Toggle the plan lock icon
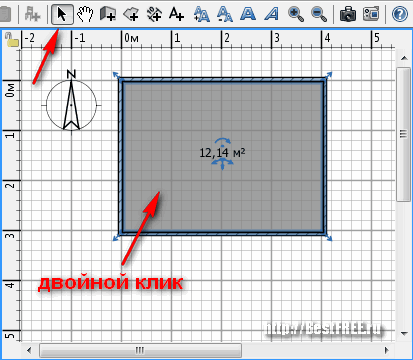Viewport: 413px width, 360px height. (x=12, y=39)
